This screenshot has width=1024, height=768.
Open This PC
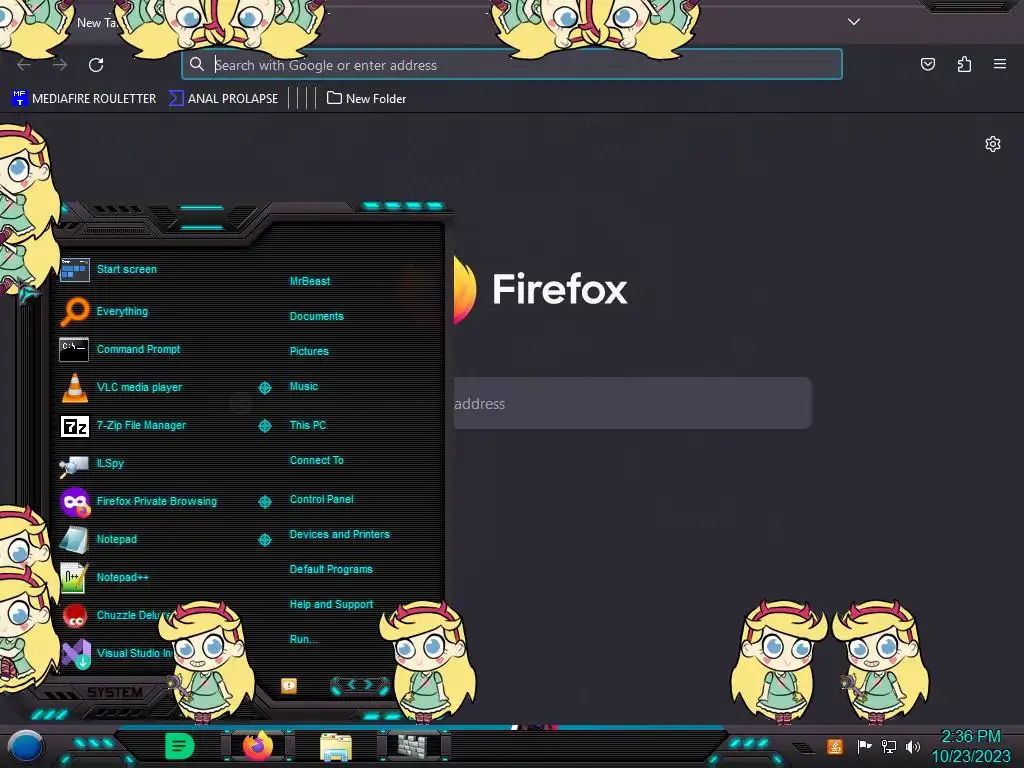(x=308, y=425)
